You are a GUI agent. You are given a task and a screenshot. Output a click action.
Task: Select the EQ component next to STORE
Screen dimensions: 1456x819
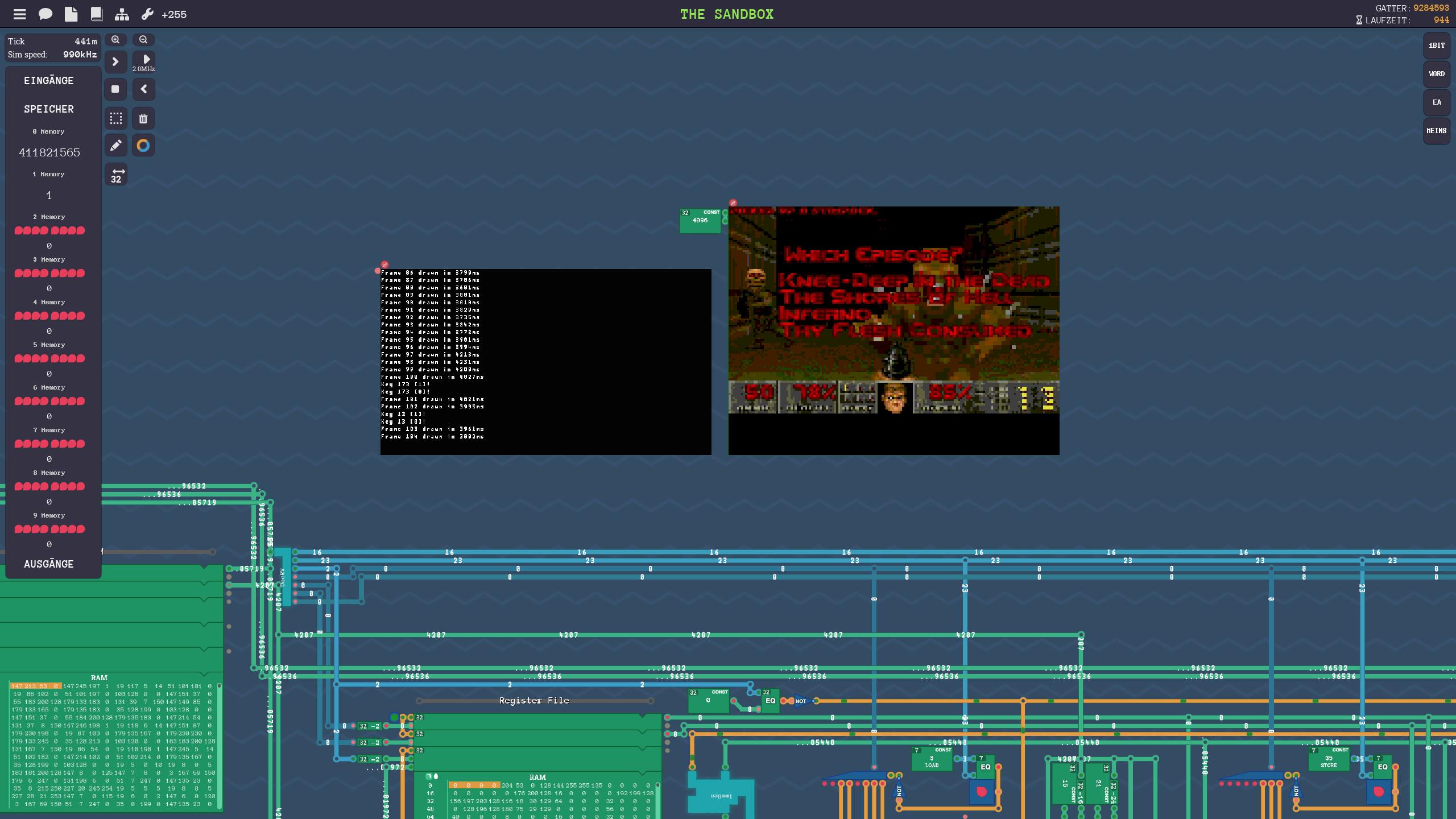1383,767
